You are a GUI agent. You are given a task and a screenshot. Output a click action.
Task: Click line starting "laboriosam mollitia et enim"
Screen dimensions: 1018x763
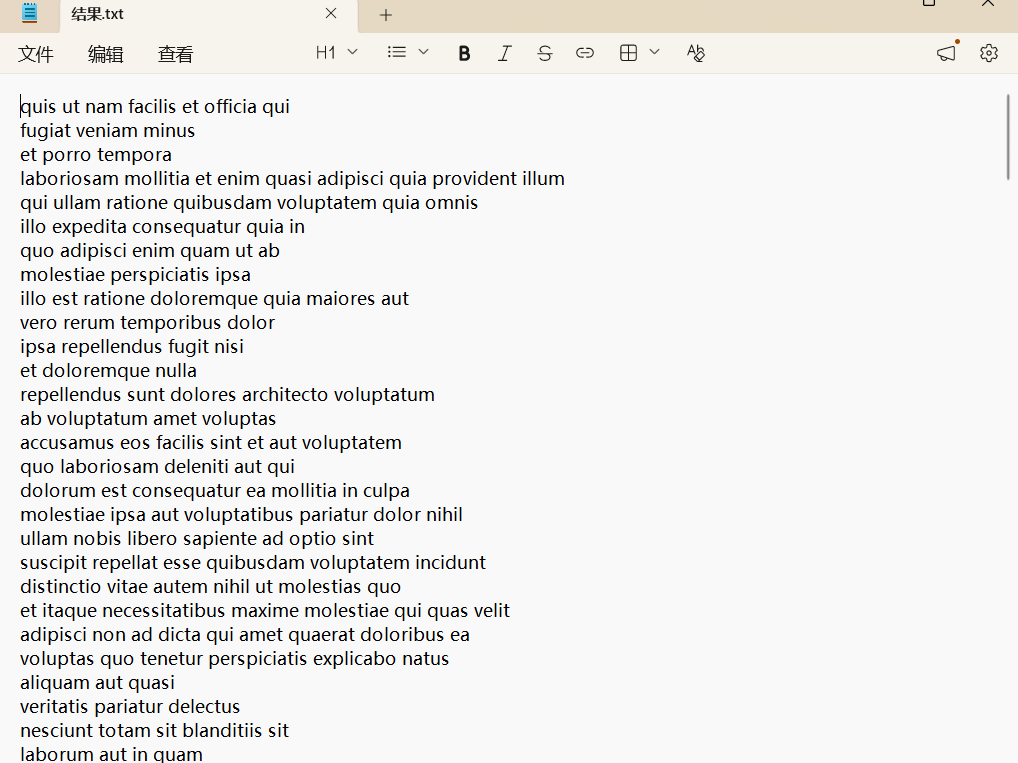pos(292,179)
